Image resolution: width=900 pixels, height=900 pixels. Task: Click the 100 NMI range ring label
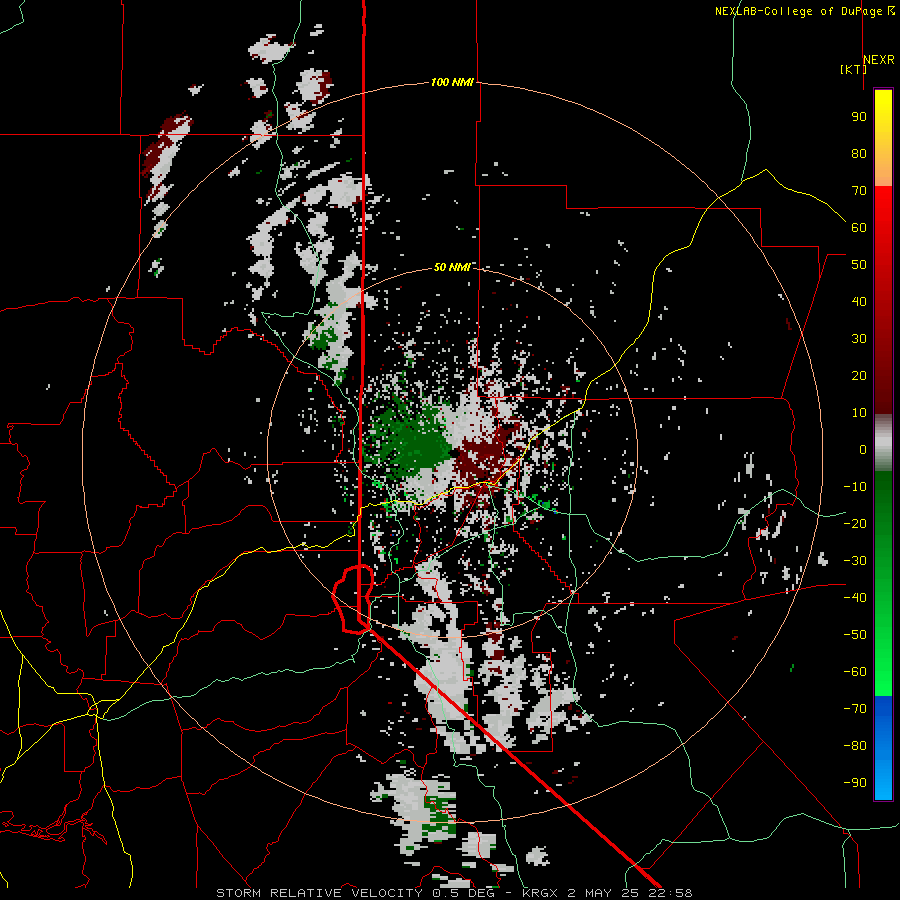pos(452,82)
